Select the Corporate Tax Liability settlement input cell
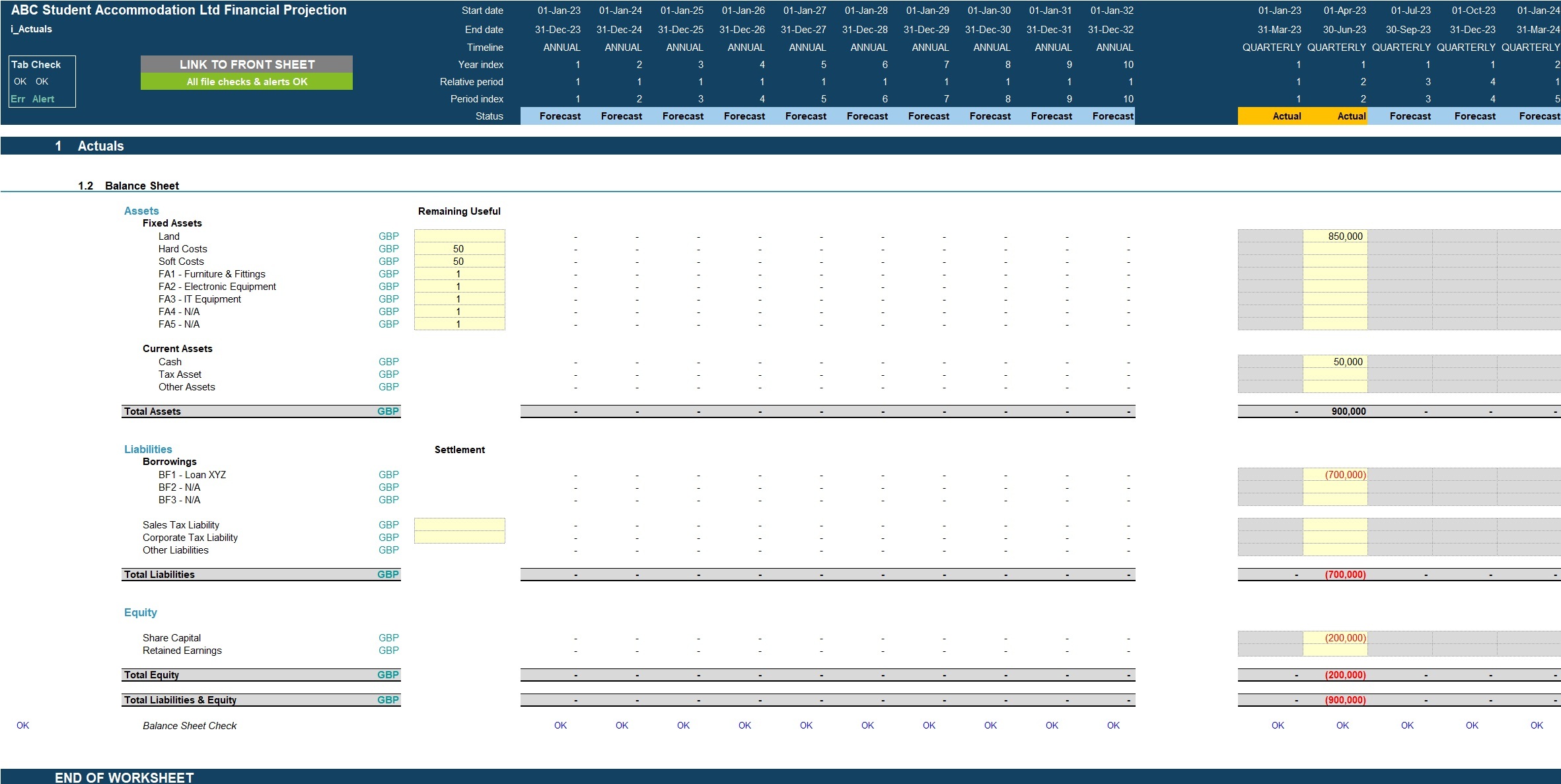1561x784 pixels. point(459,537)
